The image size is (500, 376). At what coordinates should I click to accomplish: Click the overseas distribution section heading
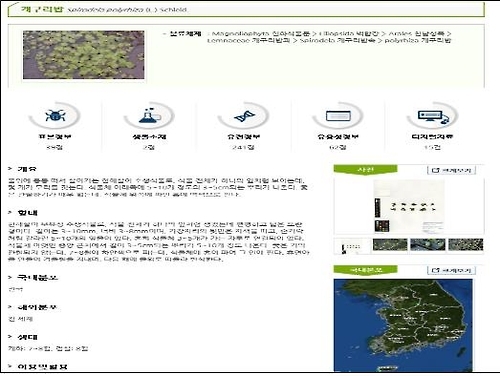[x=37, y=307]
